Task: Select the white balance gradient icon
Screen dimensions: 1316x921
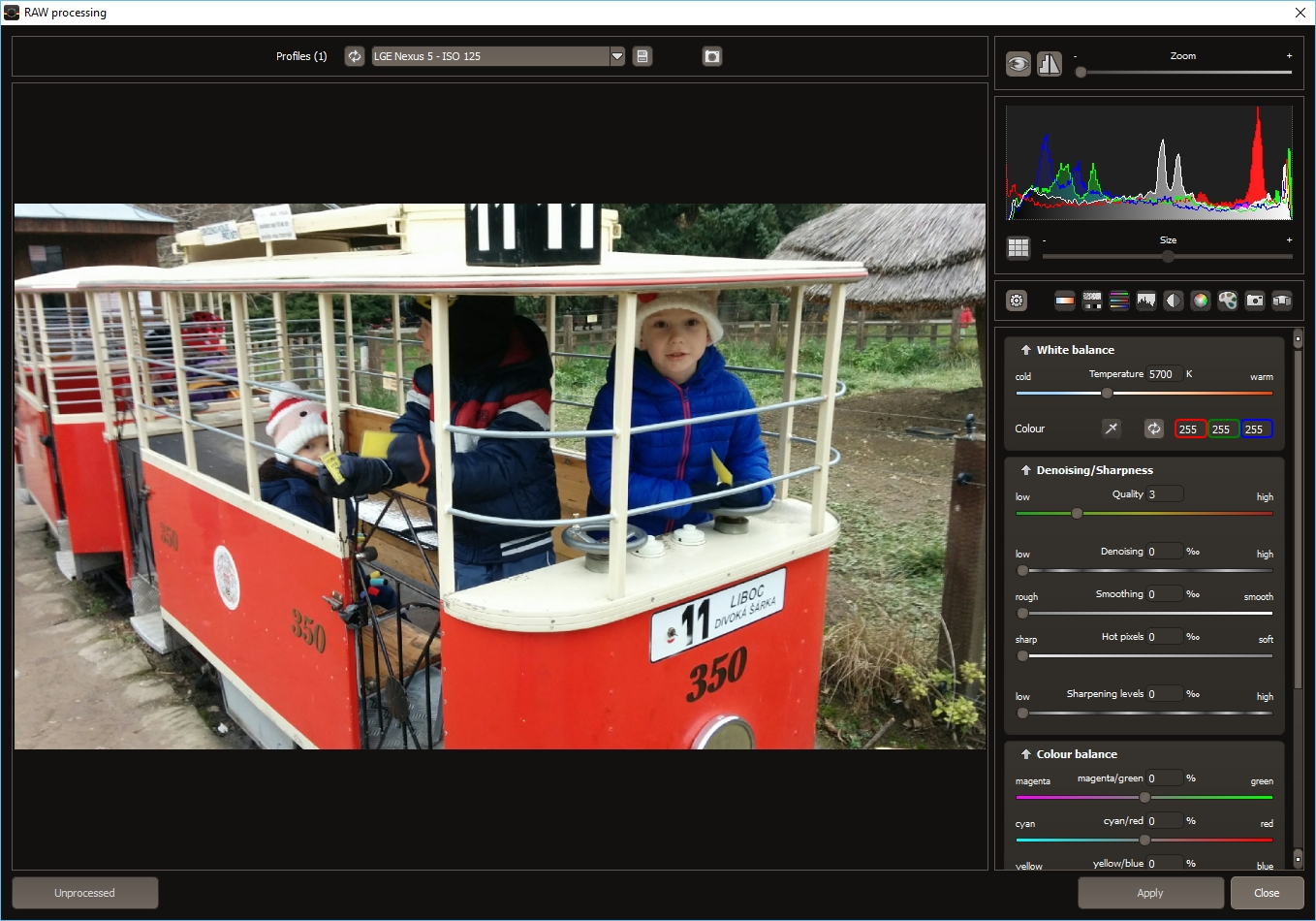Action: click(x=1065, y=301)
